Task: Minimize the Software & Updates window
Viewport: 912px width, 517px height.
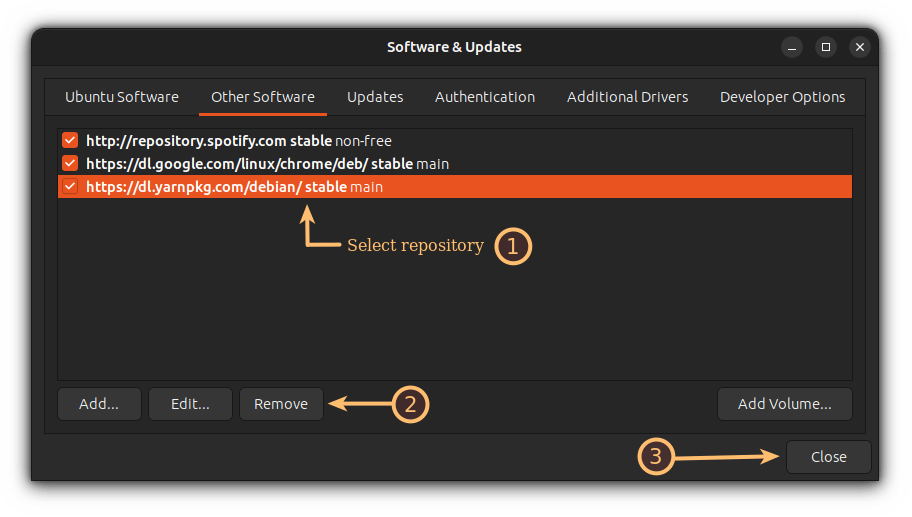Action: (793, 47)
